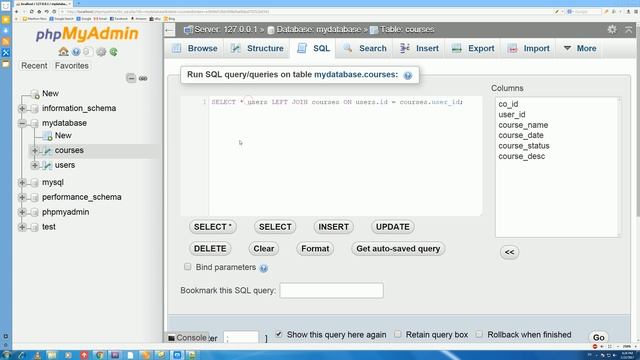This screenshot has width=640, height=360.
Task: Click database icon beside performance_schema
Action: coord(35,197)
